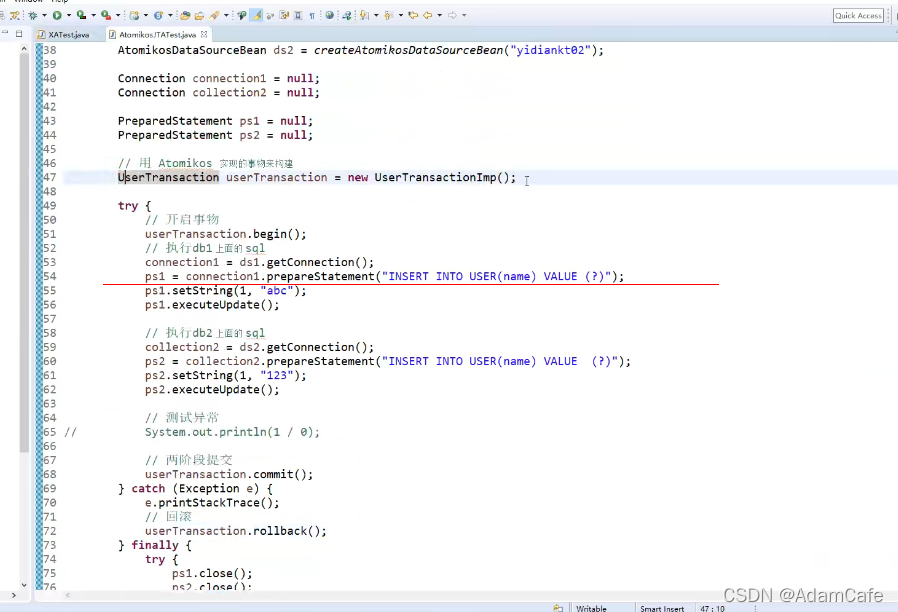
Task: Select the AtomikosJTATest.java tab
Action: pyautogui.click(x=157, y=35)
